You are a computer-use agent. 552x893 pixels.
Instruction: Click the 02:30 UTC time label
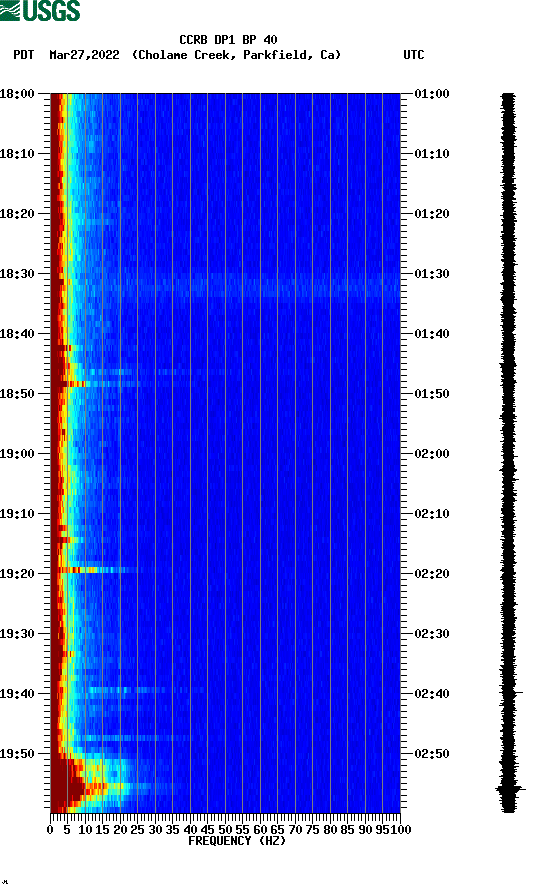(x=432, y=634)
